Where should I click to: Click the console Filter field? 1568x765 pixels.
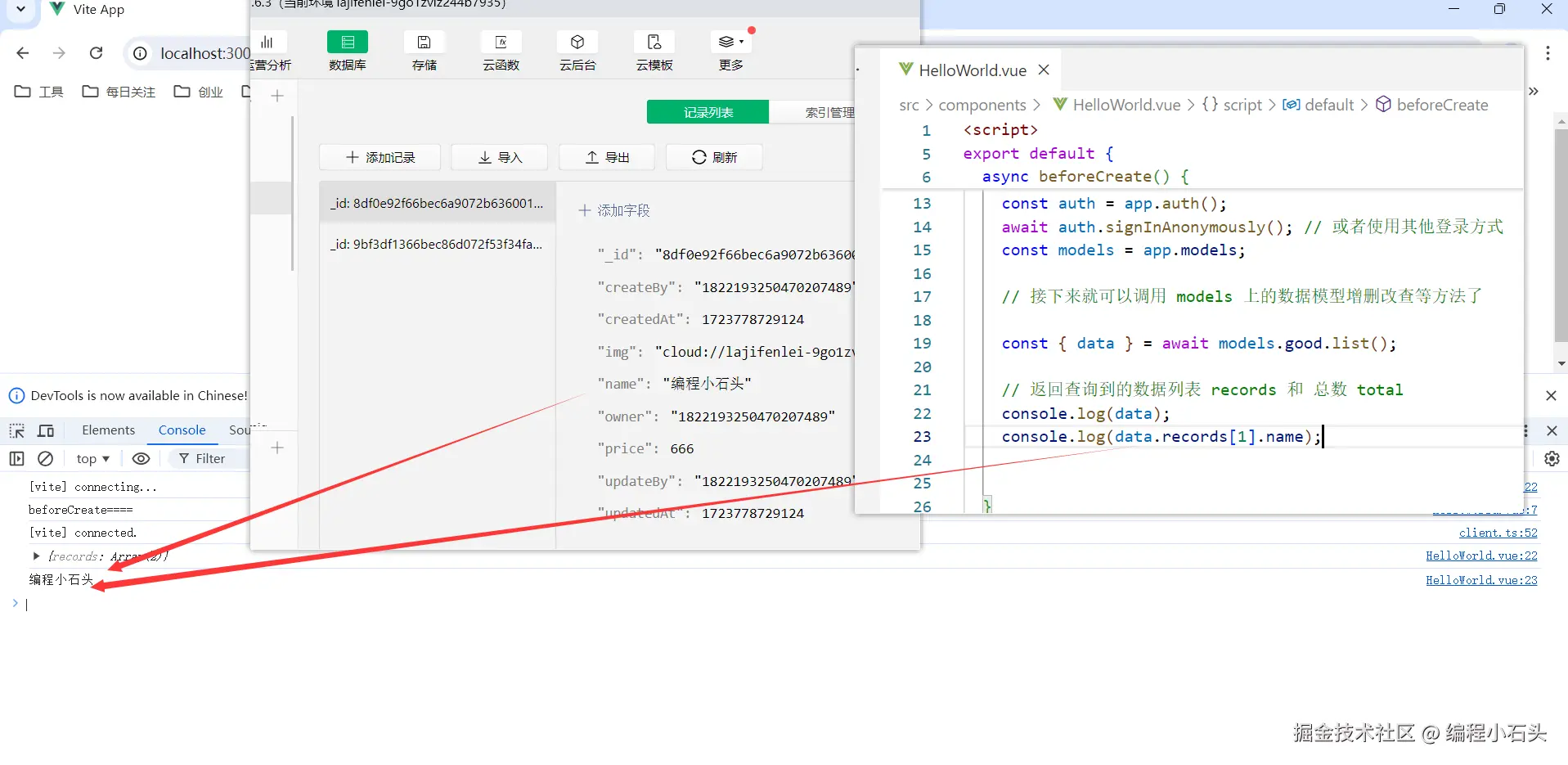pyautogui.click(x=211, y=459)
